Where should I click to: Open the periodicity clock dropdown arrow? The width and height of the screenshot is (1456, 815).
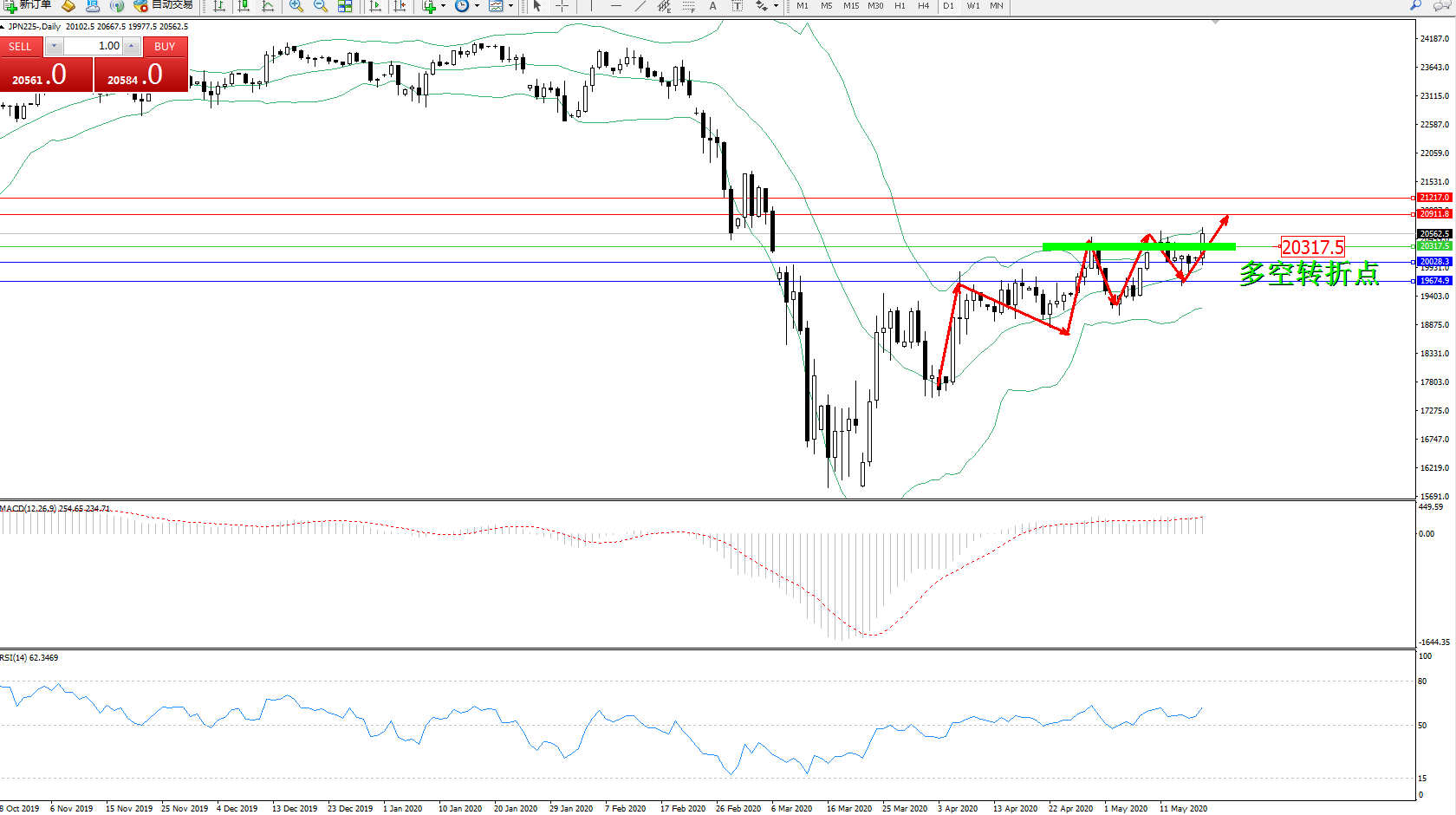tap(477, 6)
